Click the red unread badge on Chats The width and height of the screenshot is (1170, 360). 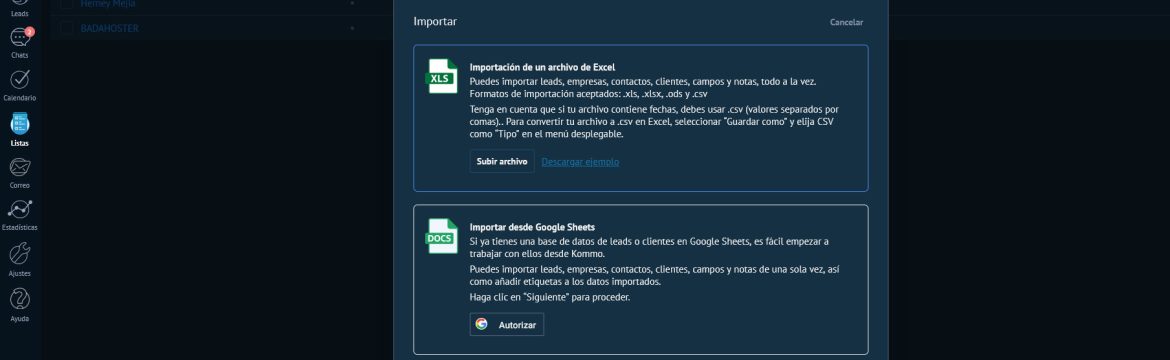pyautogui.click(x=30, y=31)
